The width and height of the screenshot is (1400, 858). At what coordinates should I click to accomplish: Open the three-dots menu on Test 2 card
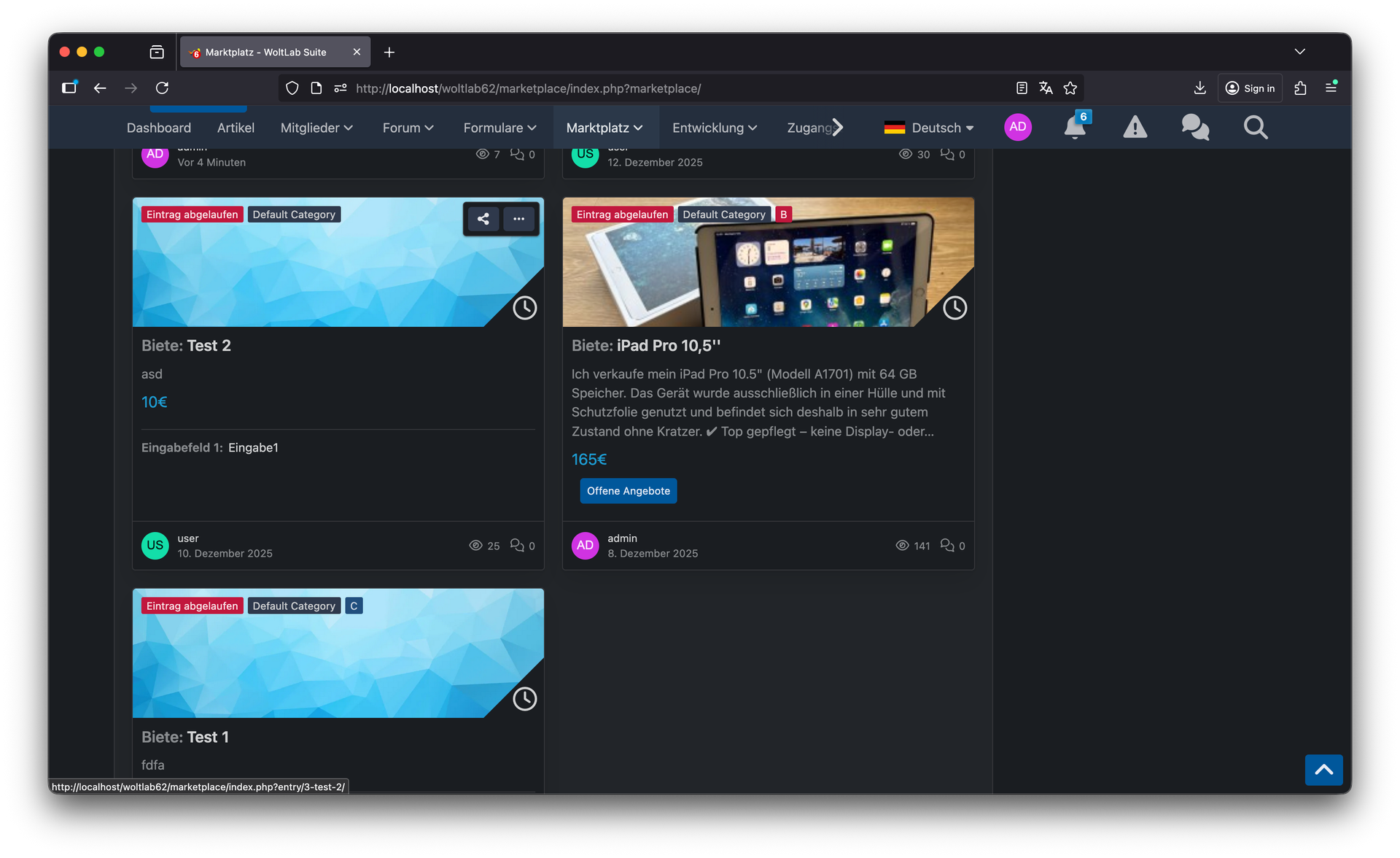(518, 219)
